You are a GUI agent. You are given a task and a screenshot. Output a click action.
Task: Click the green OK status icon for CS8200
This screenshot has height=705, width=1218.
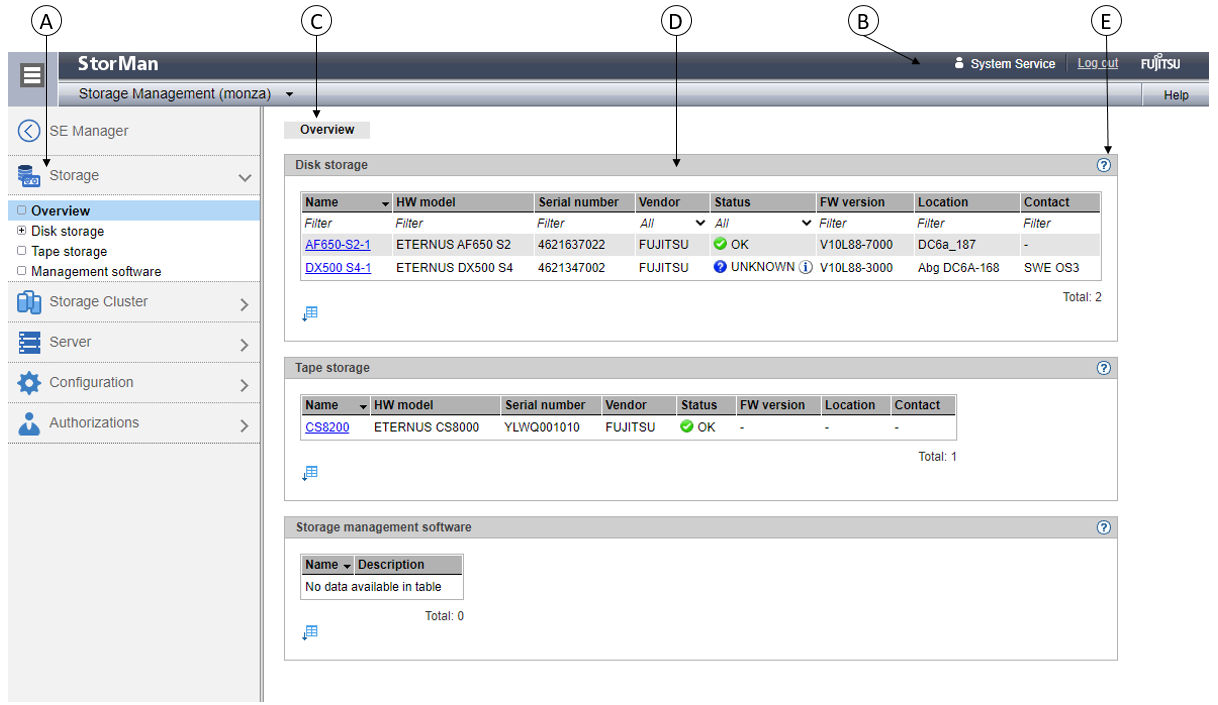[x=687, y=427]
